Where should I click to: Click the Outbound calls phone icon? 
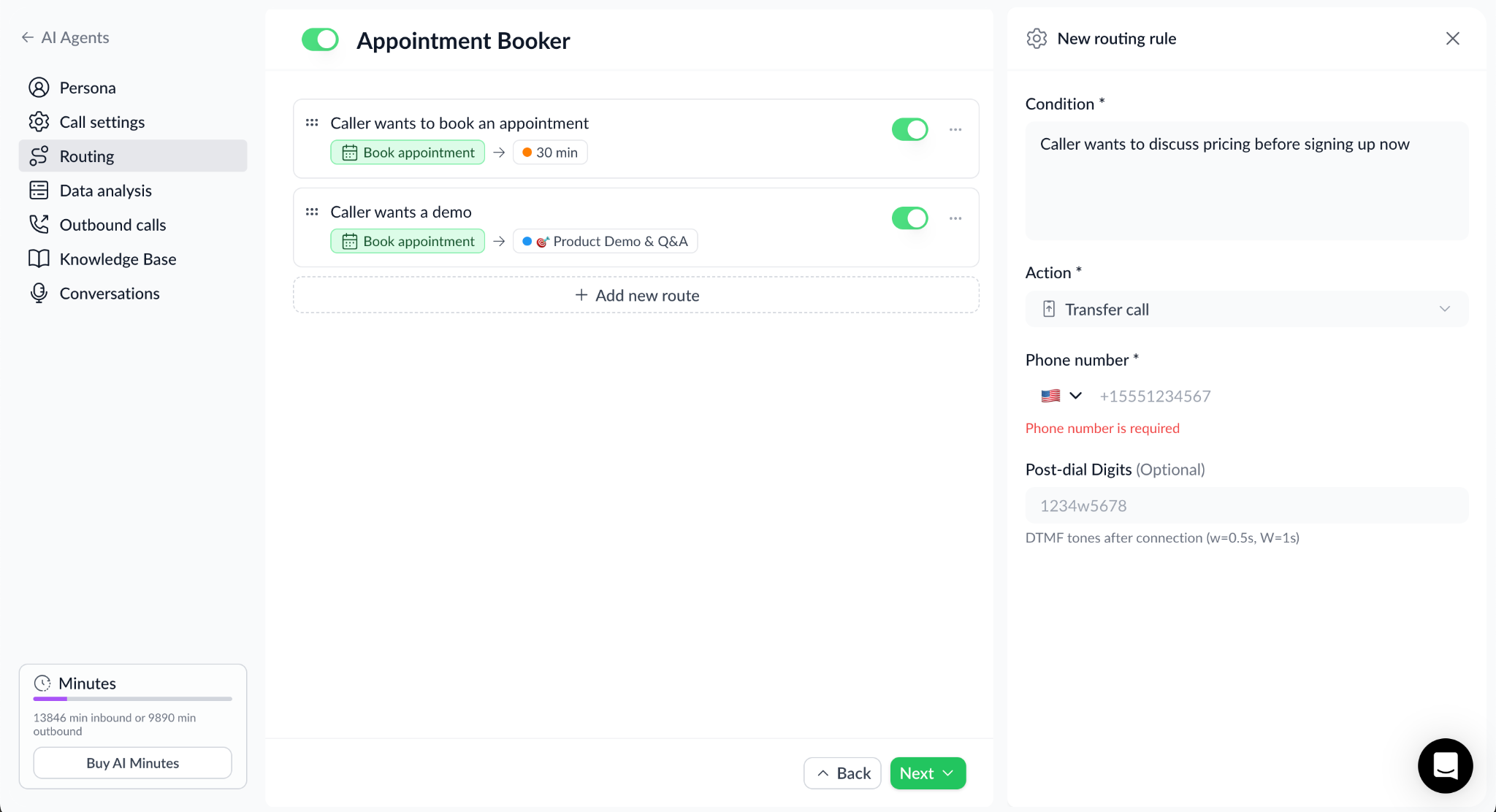tap(39, 224)
